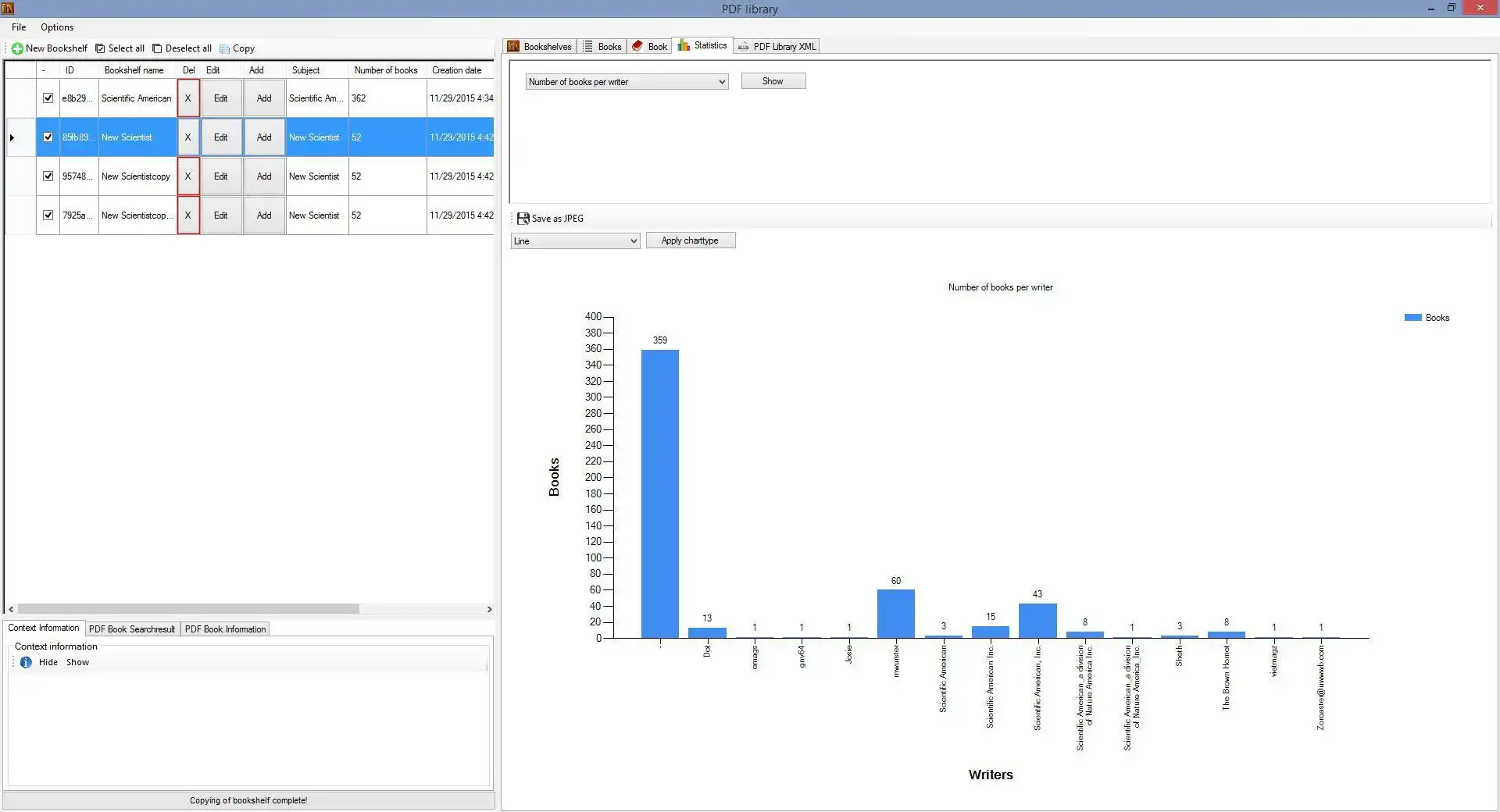Click the Bookshelves tab icon
The height and width of the screenshot is (812, 1500).
coord(513,46)
